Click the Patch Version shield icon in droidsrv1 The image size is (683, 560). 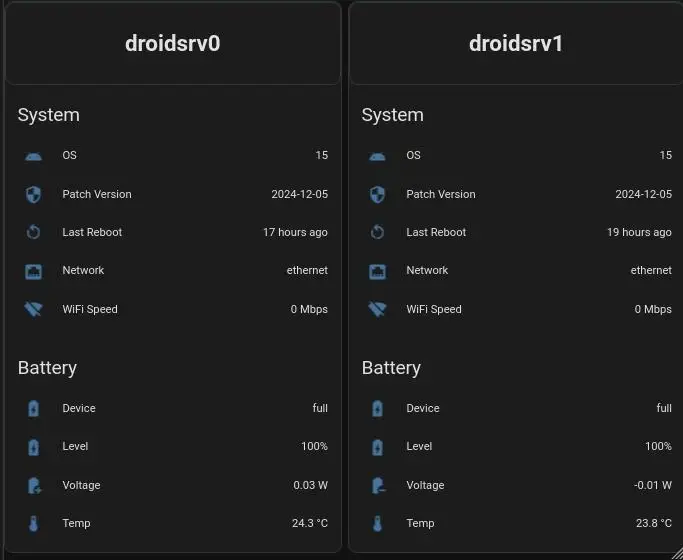click(377, 194)
